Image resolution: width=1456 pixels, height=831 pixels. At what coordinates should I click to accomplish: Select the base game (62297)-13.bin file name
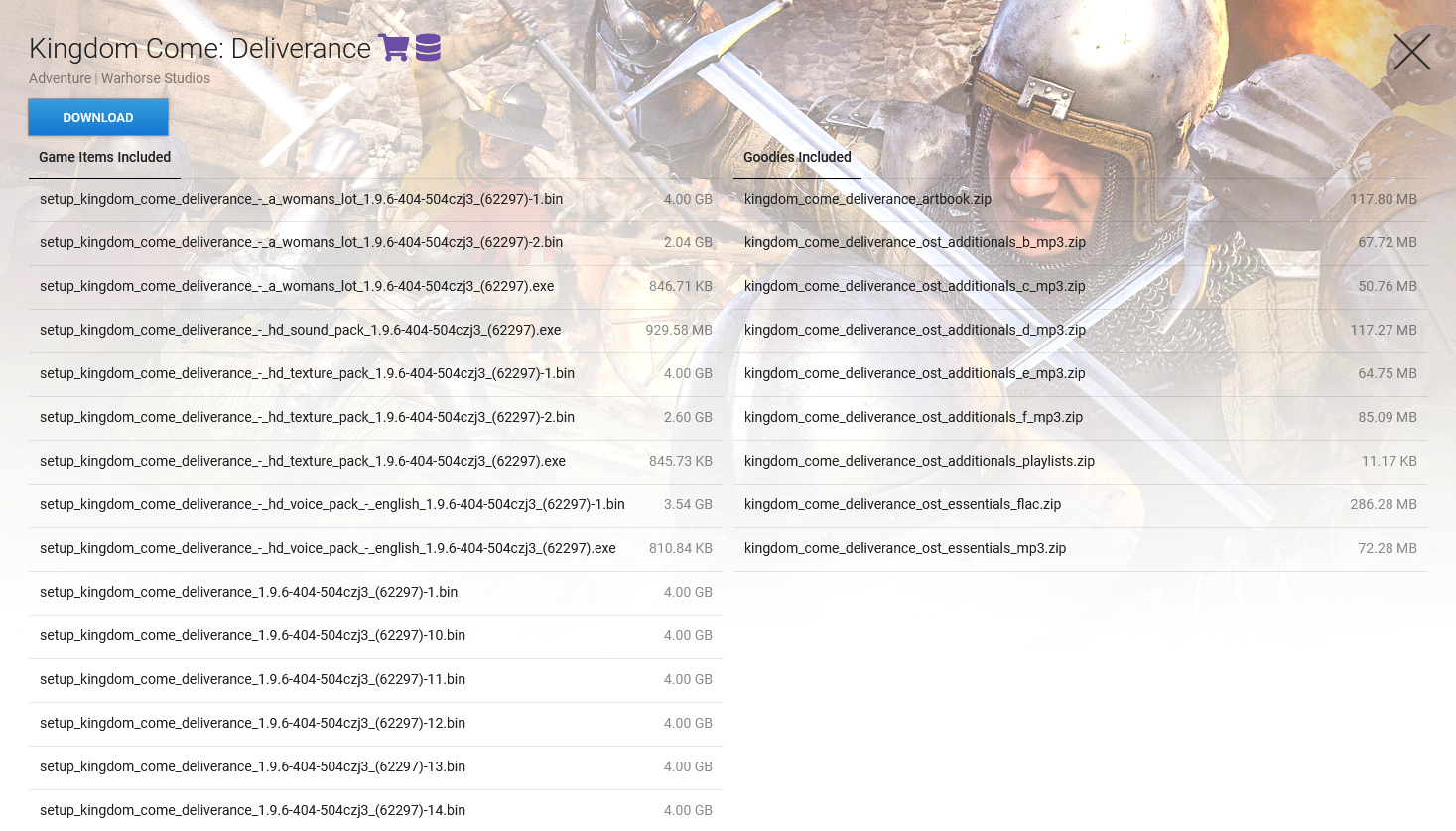click(252, 766)
